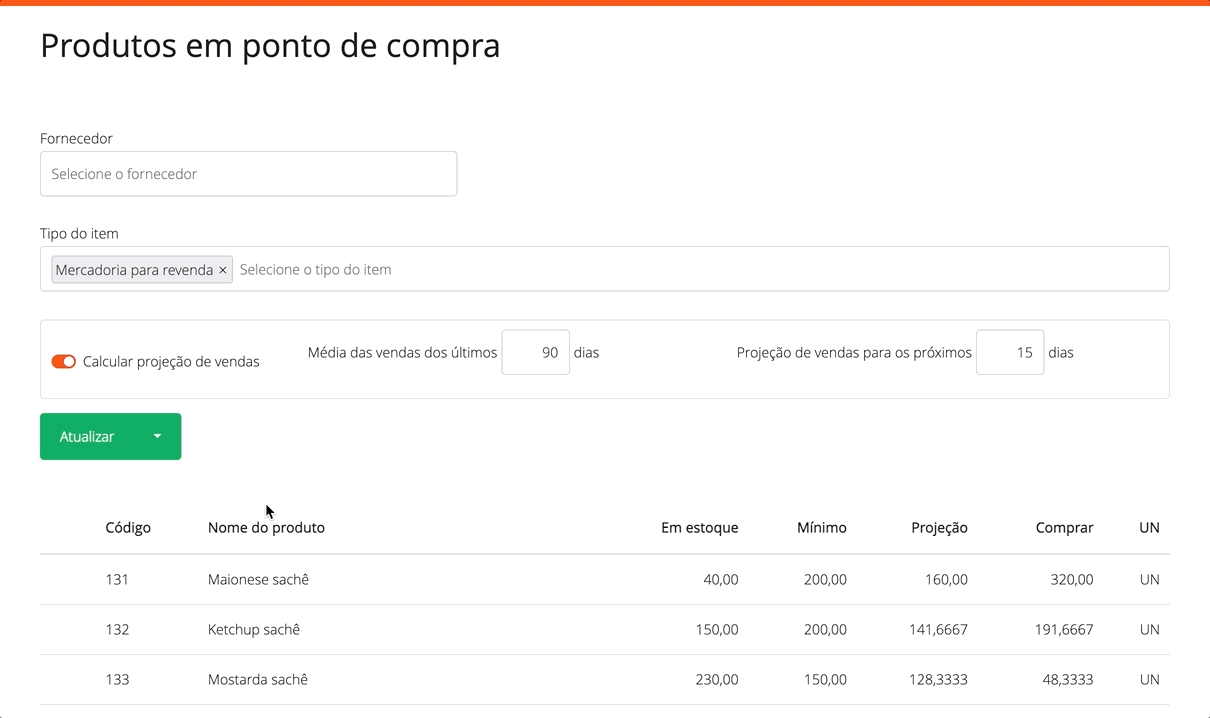Click the "Comprar" column header
Screen dimensions: 1210x718
coord(1064,527)
